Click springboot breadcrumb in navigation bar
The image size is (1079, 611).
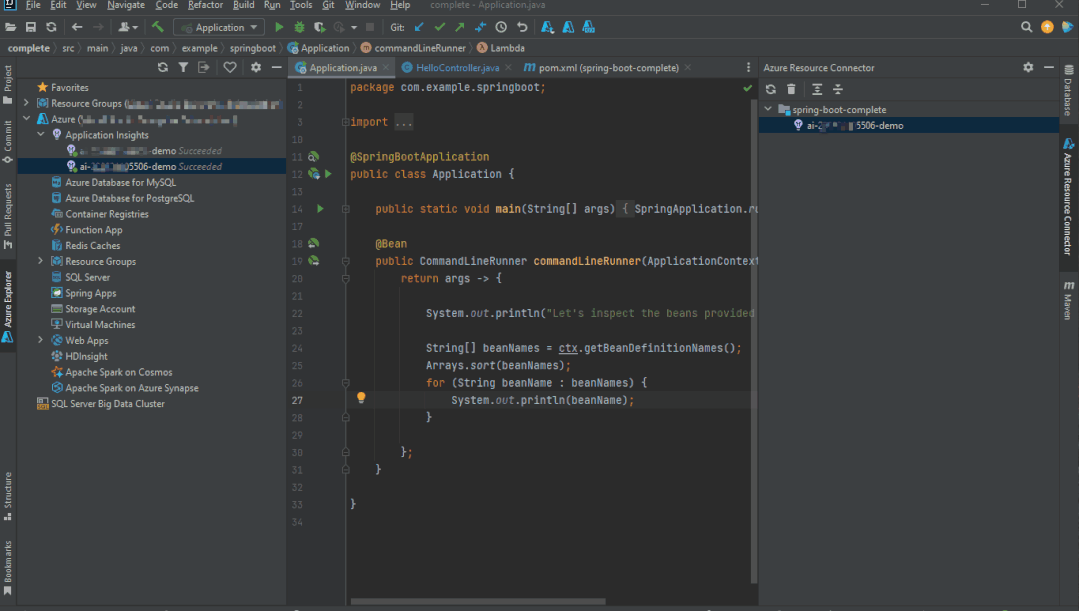[253, 48]
